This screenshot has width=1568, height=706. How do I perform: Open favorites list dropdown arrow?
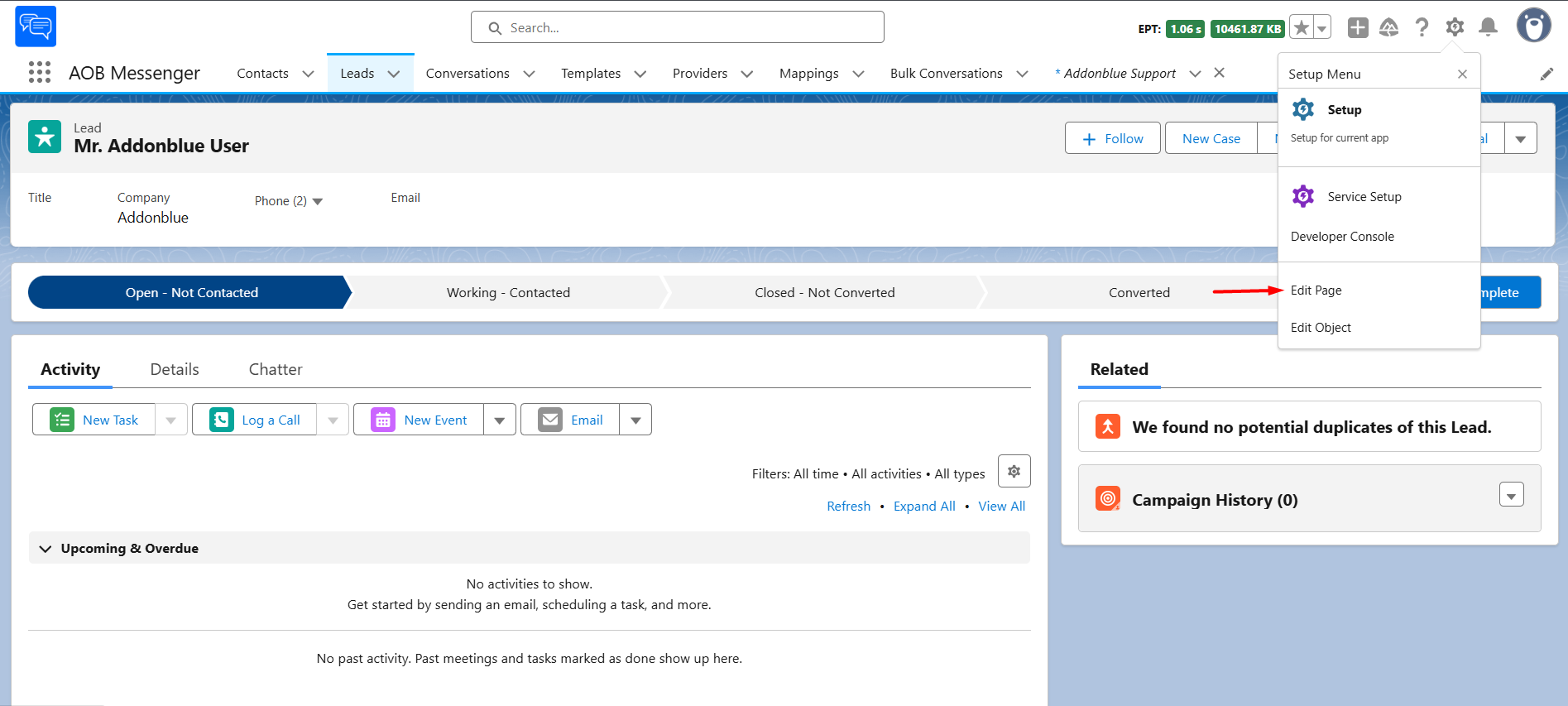tap(1322, 27)
